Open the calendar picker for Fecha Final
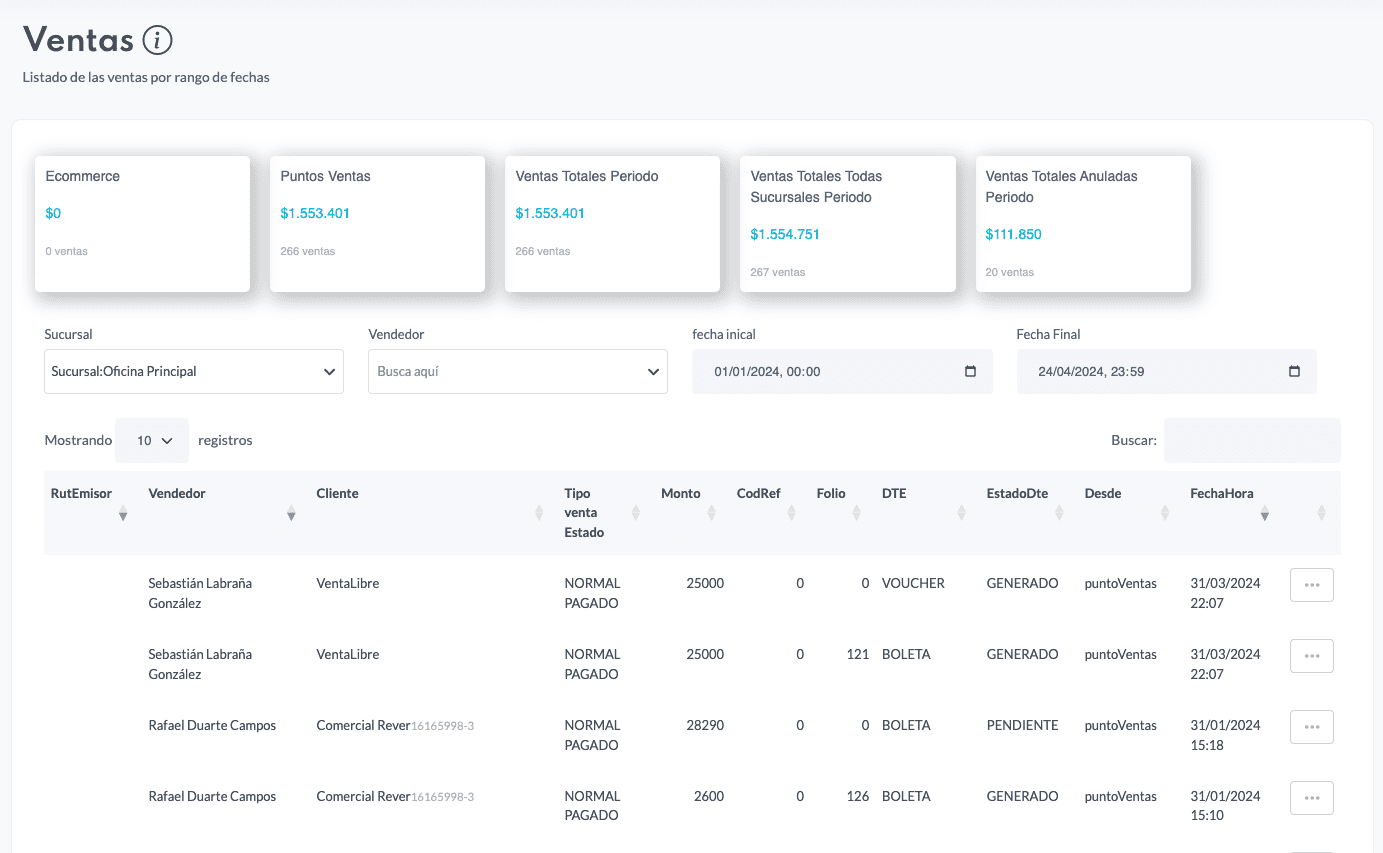The width and height of the screenshot is (1383, 853). point(1294,371)
